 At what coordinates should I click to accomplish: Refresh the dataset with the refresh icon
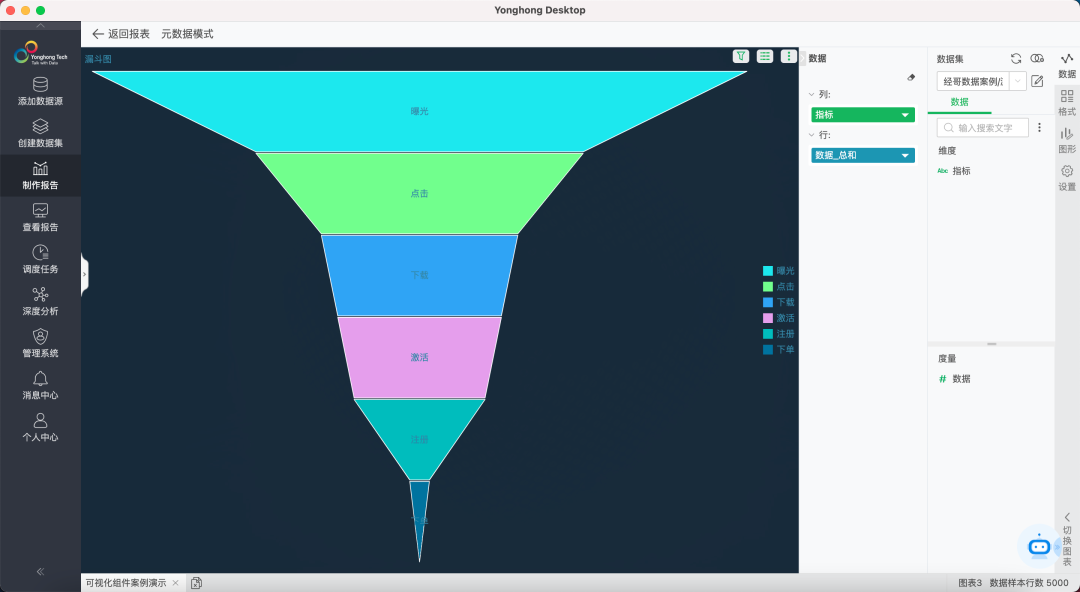tap(1016, 59)
